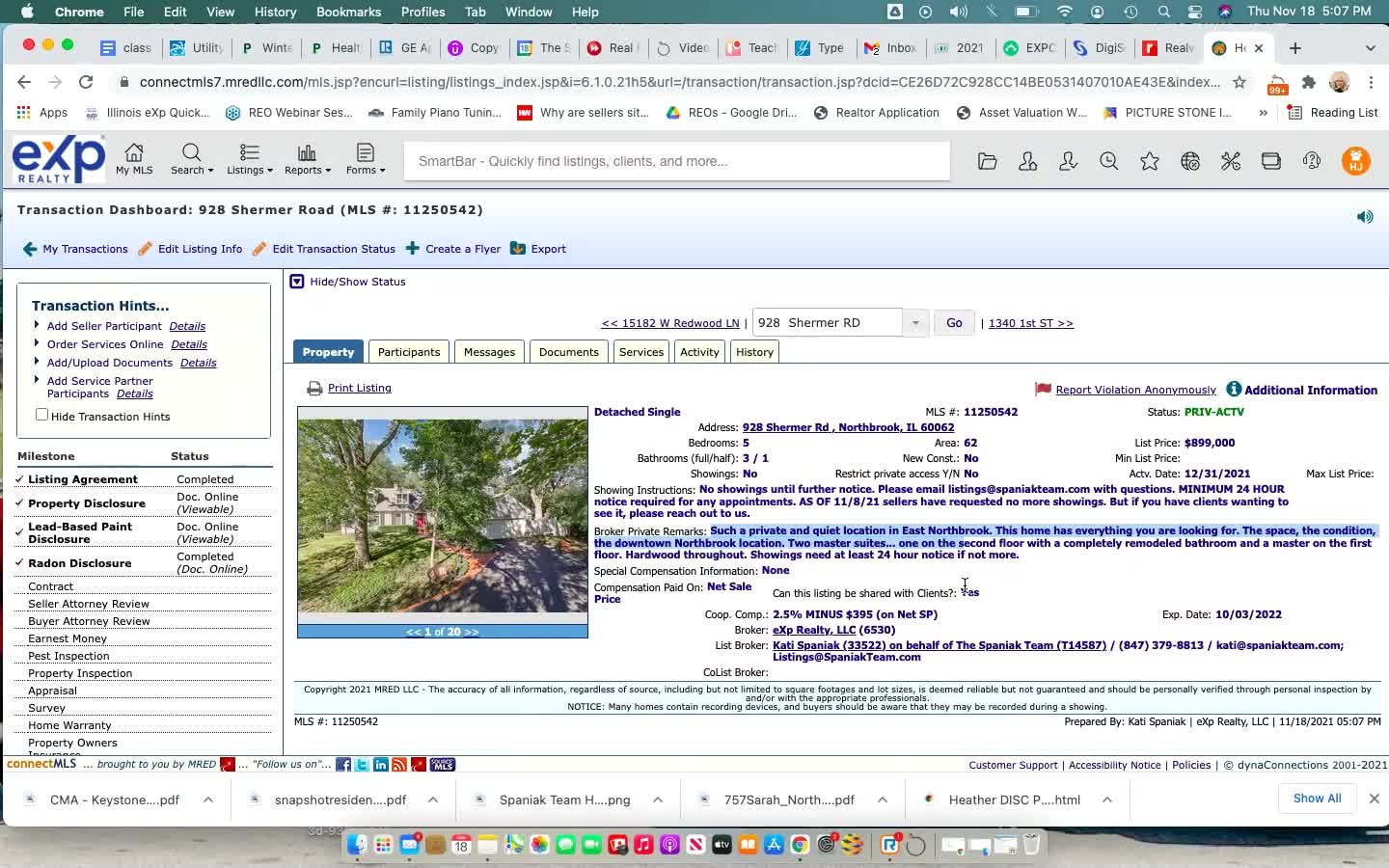Click the RSS feed icon in footer

point(399,765)
